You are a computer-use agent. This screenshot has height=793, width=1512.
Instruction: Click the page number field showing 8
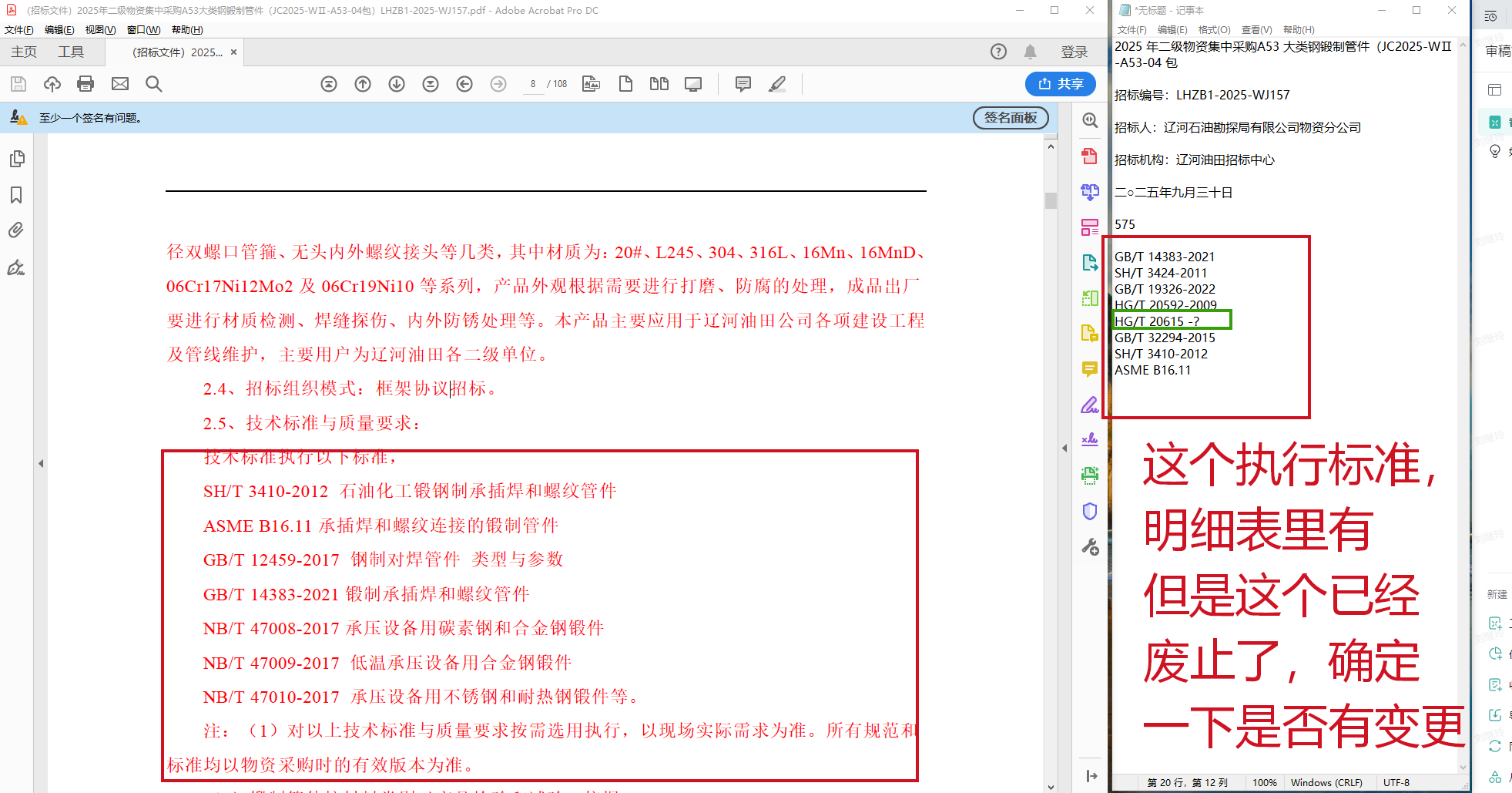point(533,84)
